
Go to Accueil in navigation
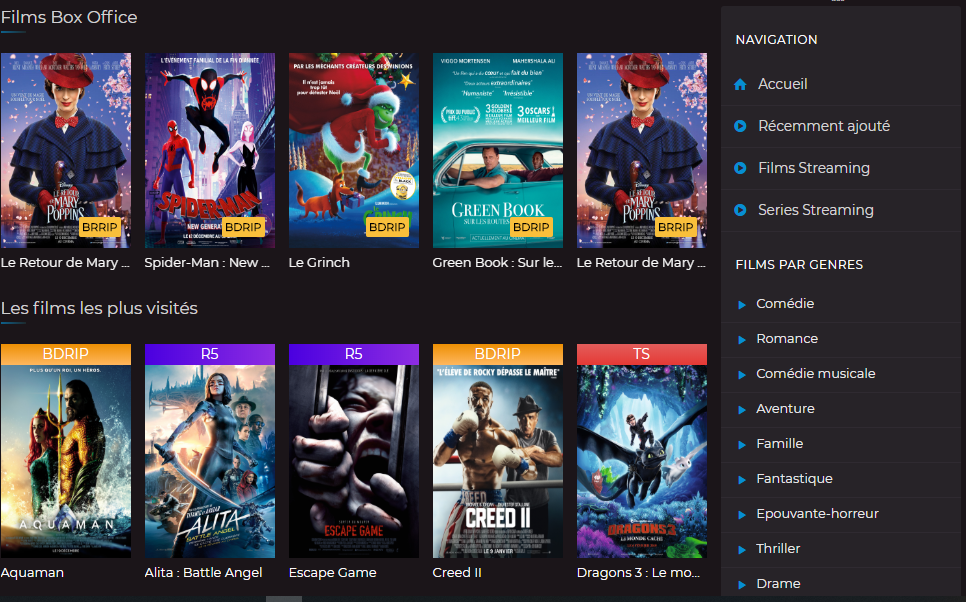(x=782, y=84)
